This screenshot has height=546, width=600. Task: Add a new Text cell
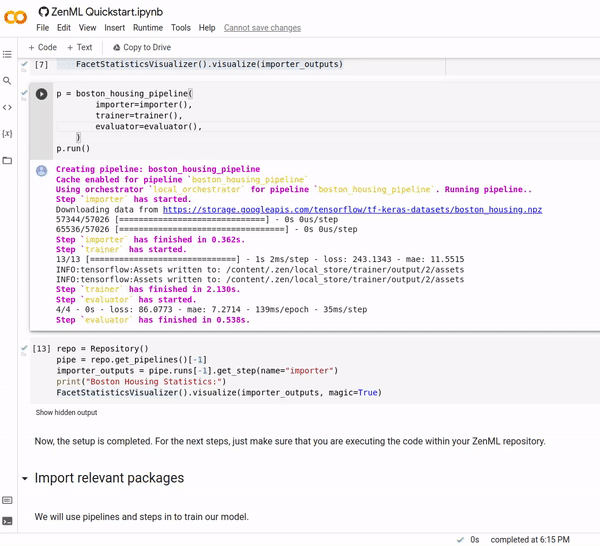click(x=80, y=47)
